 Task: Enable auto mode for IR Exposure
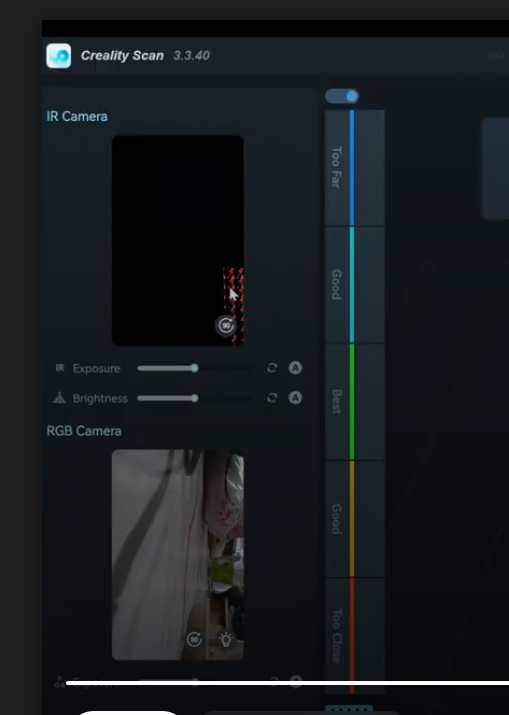(x=295, y=368)
